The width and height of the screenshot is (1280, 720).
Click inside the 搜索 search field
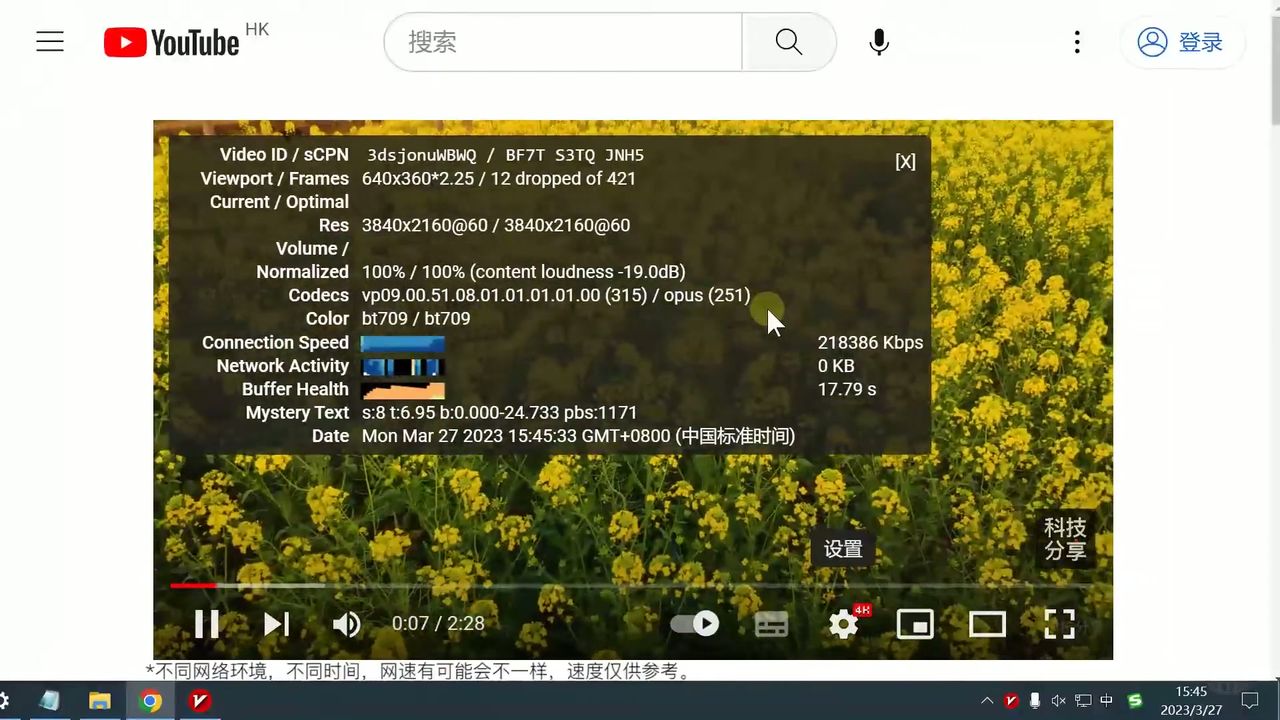click(x=560, y=42)
